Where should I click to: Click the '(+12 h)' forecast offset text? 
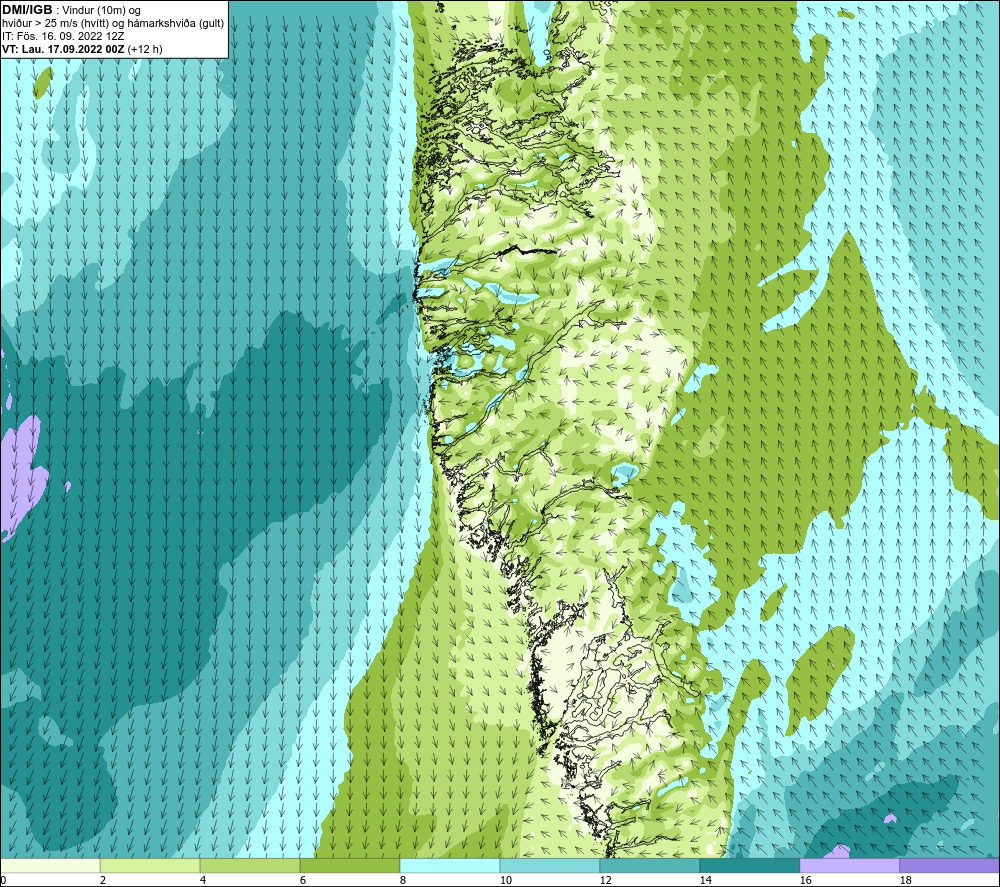pyautogui.click(x=145, y=49)
